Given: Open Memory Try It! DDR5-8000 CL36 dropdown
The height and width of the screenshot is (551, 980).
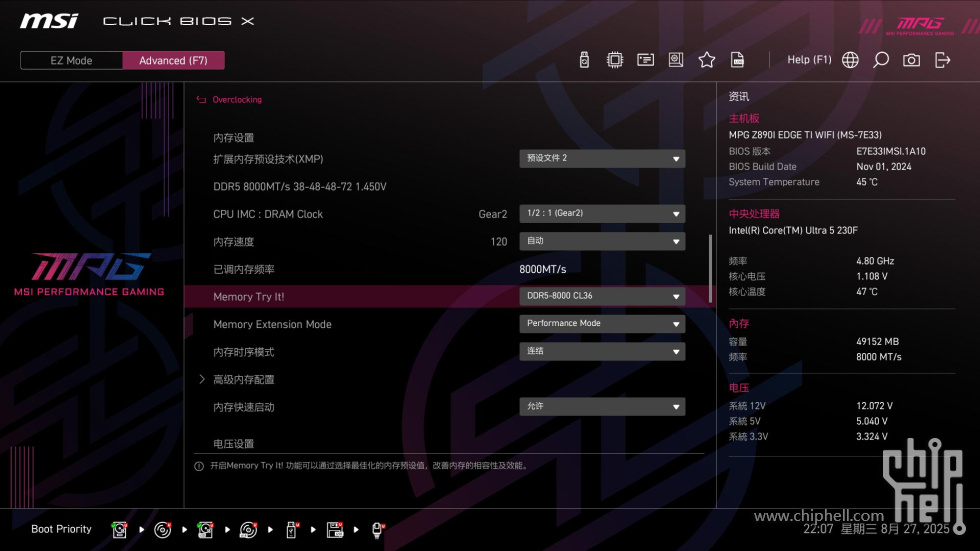Looking at the screenshot, I should pyautogui.click(x=602, y=296).
